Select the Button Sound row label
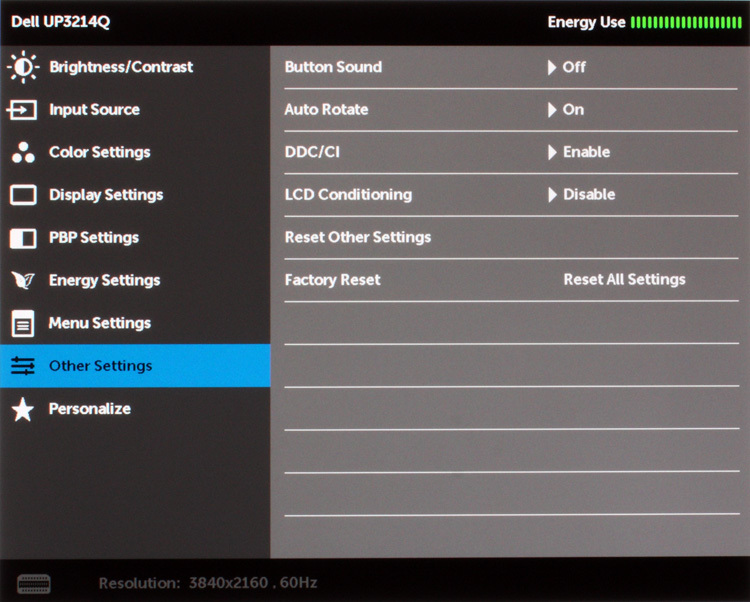 pos(333,67)
